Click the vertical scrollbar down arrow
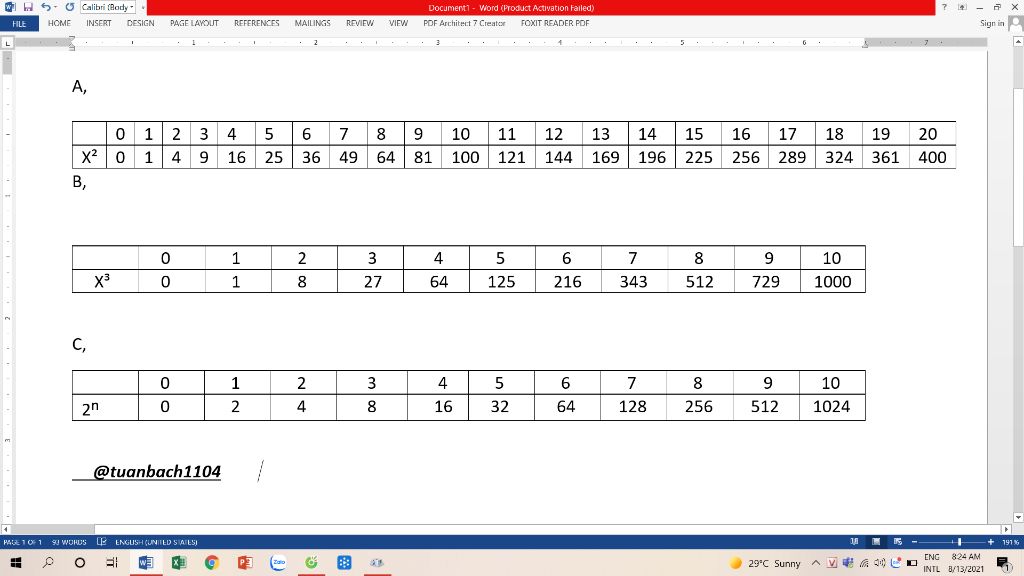1024x576 pixels. coord(1018,518)
